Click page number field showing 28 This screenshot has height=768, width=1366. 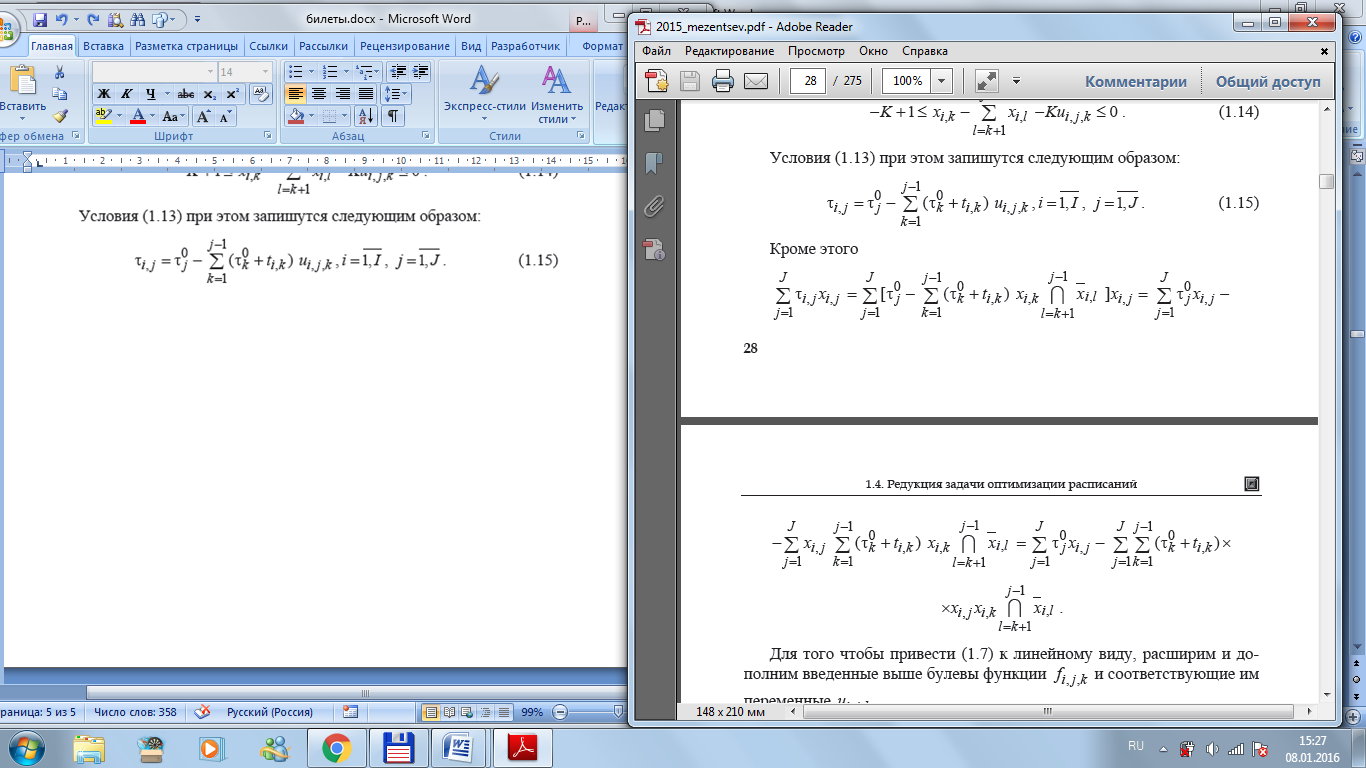click(x=807, y=81)
